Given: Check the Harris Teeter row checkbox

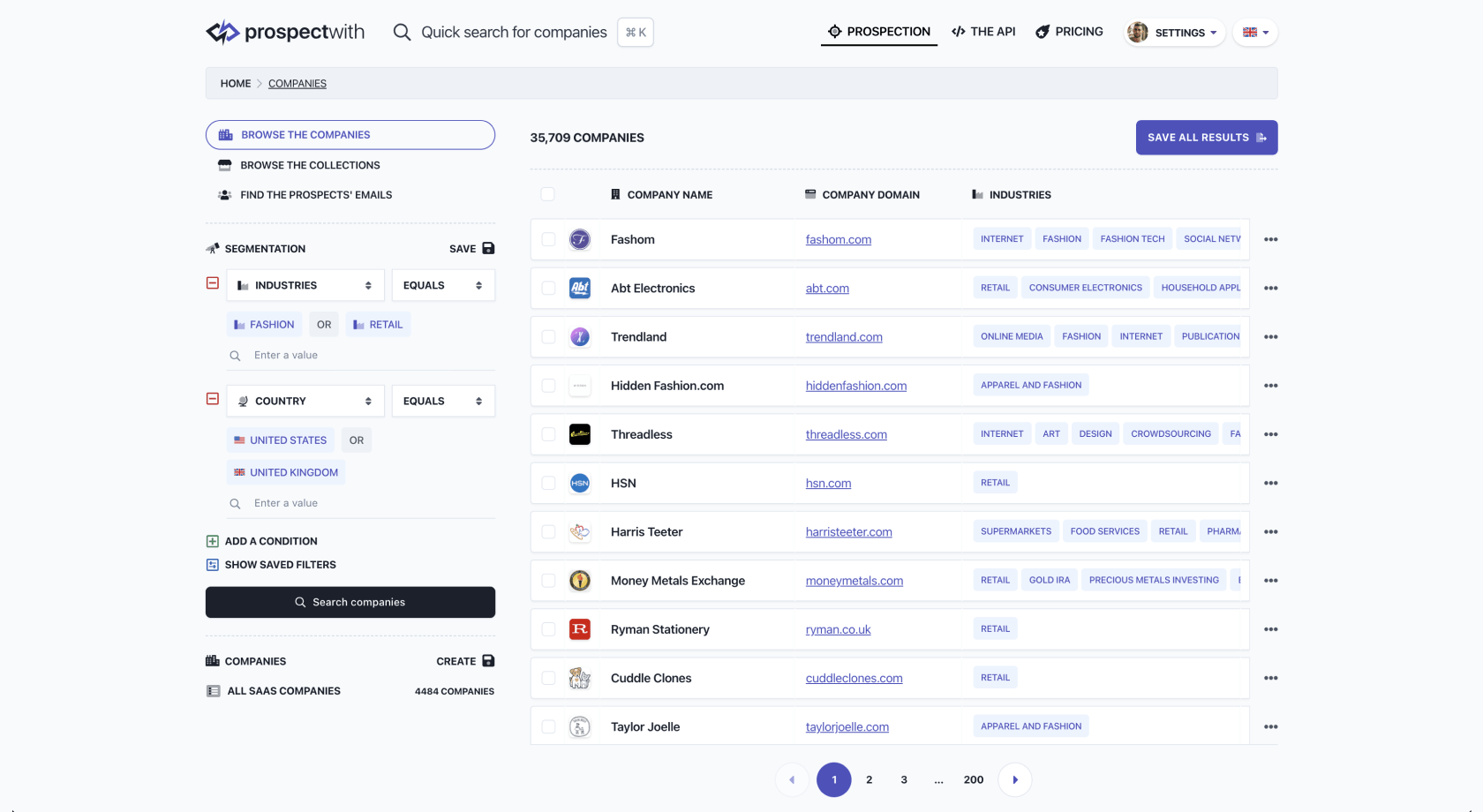Looking at the screenshot, I should (548, 531).
